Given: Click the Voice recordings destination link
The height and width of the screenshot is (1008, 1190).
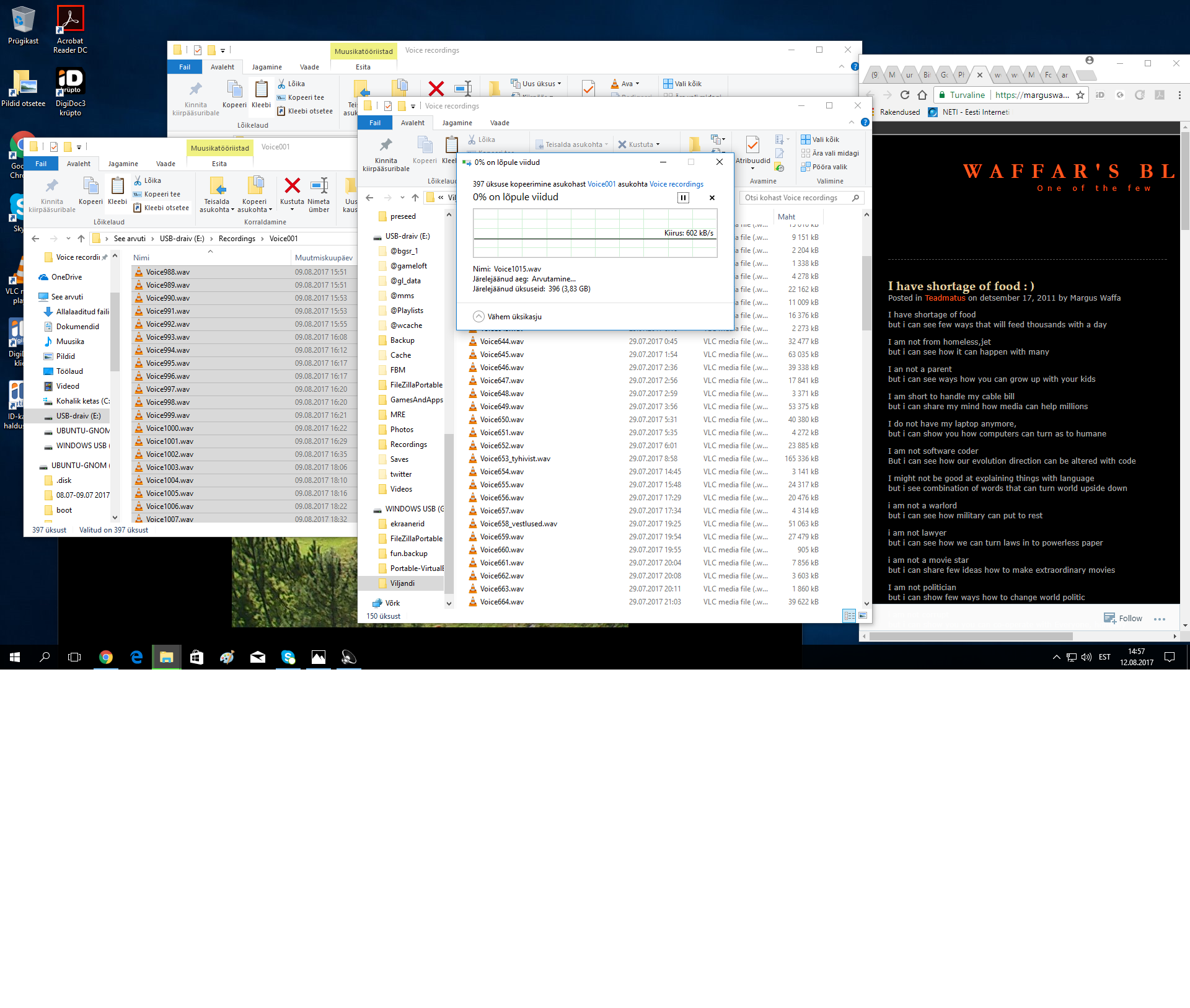Looking at the screenshot, I should pyautogui.click(x=676, y=184).
